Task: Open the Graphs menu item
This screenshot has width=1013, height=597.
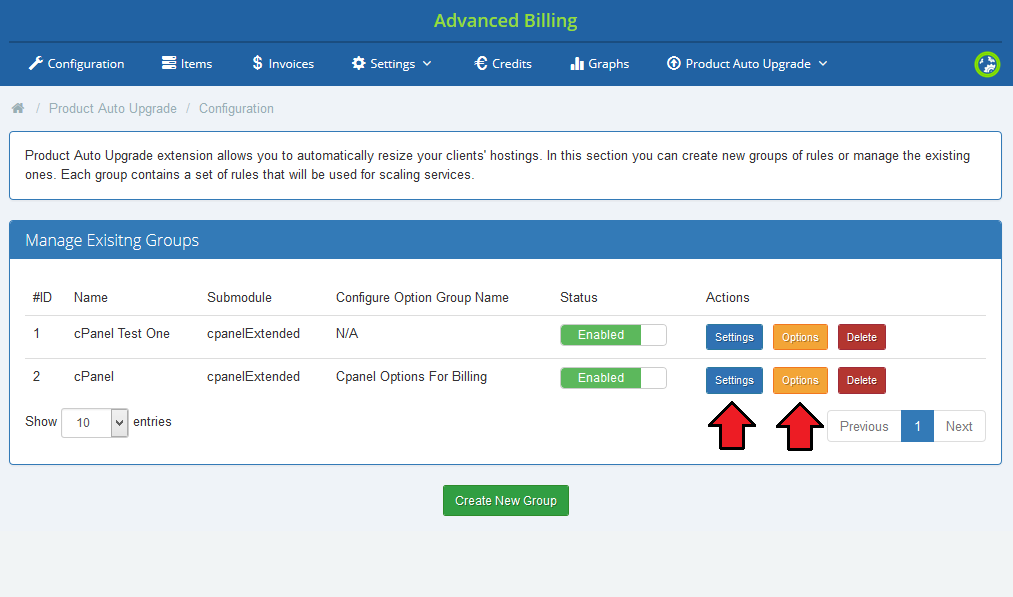Action: click(x=600, y=63)
